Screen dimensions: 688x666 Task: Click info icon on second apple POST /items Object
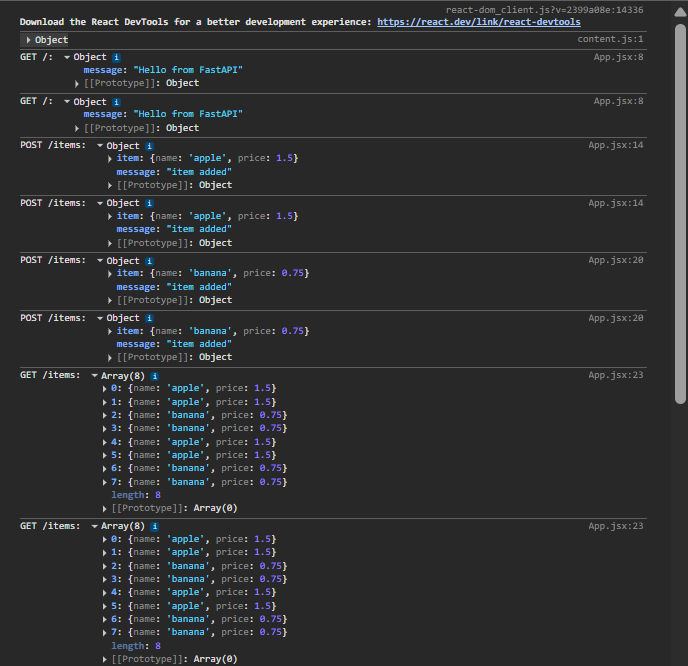(x=150, y=203)
